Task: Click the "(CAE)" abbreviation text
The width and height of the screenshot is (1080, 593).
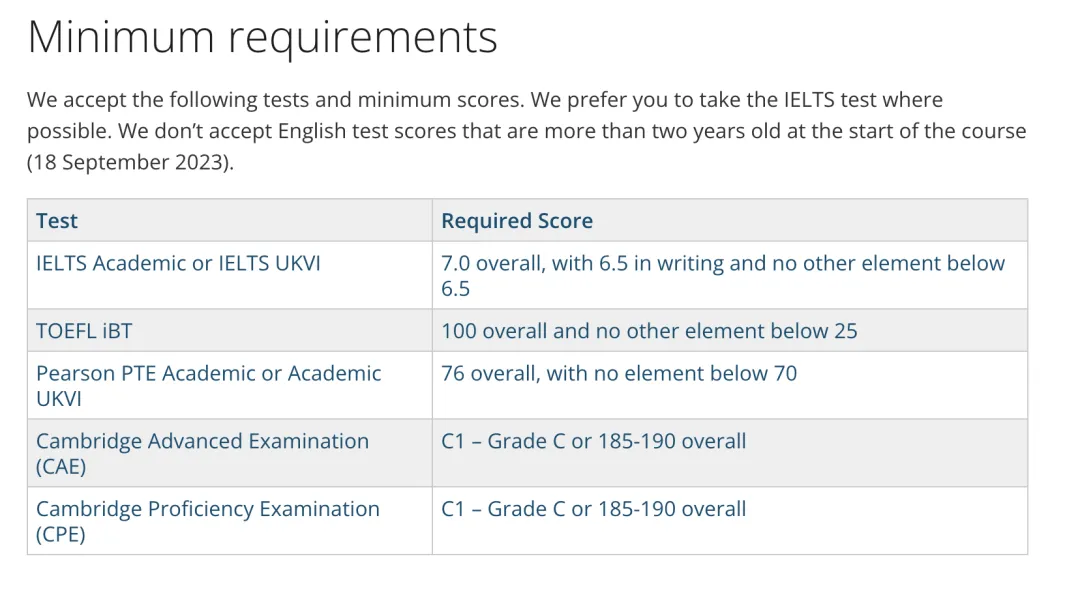Action: click(61, 467)
